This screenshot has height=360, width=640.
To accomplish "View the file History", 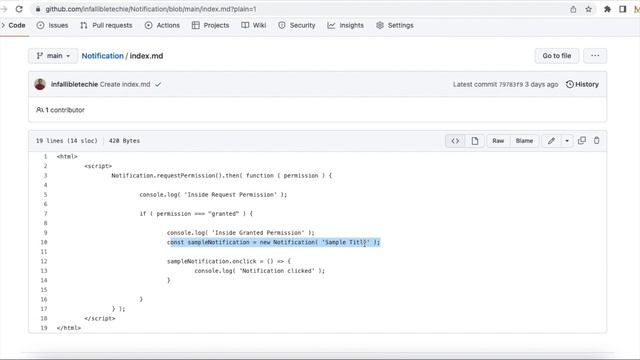I will (x=582, y=84).
